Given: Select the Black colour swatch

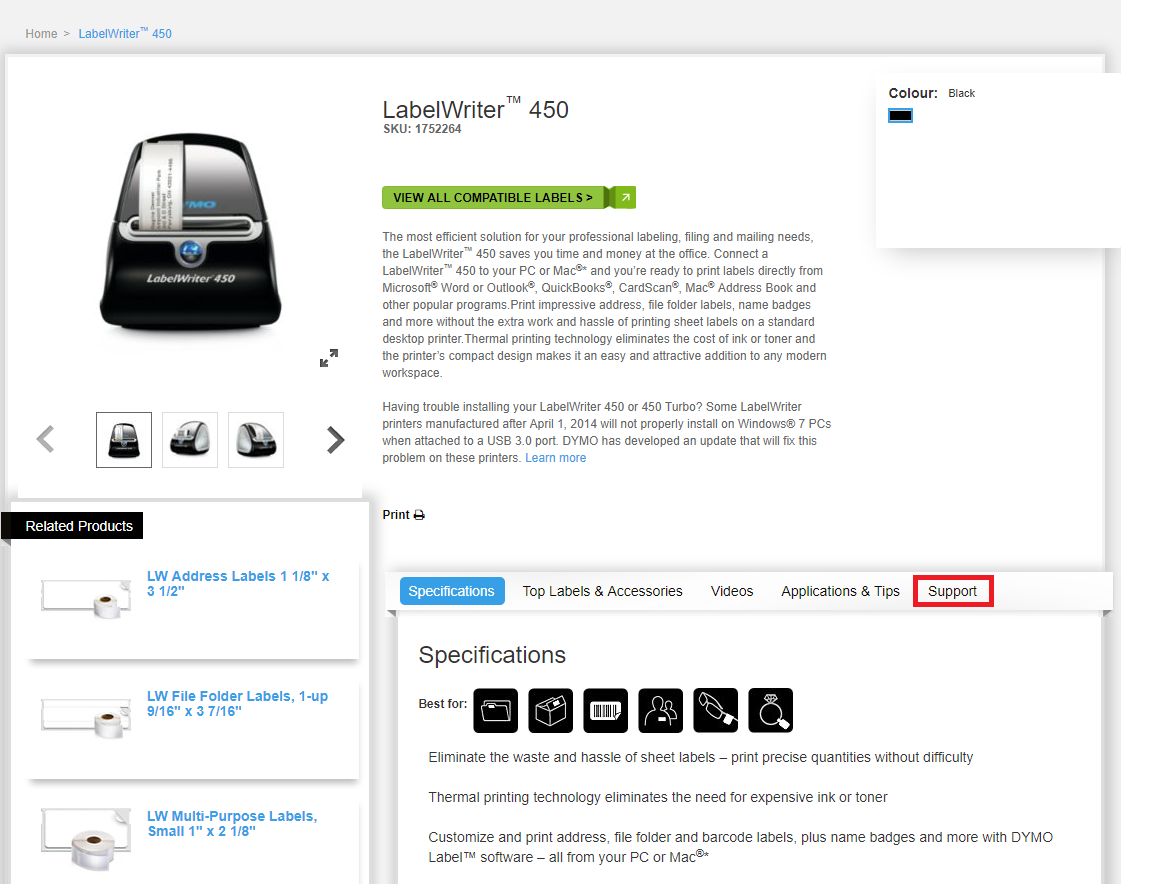Looking at the screenshot, I should pyautogui.click(x=900, y=116).
